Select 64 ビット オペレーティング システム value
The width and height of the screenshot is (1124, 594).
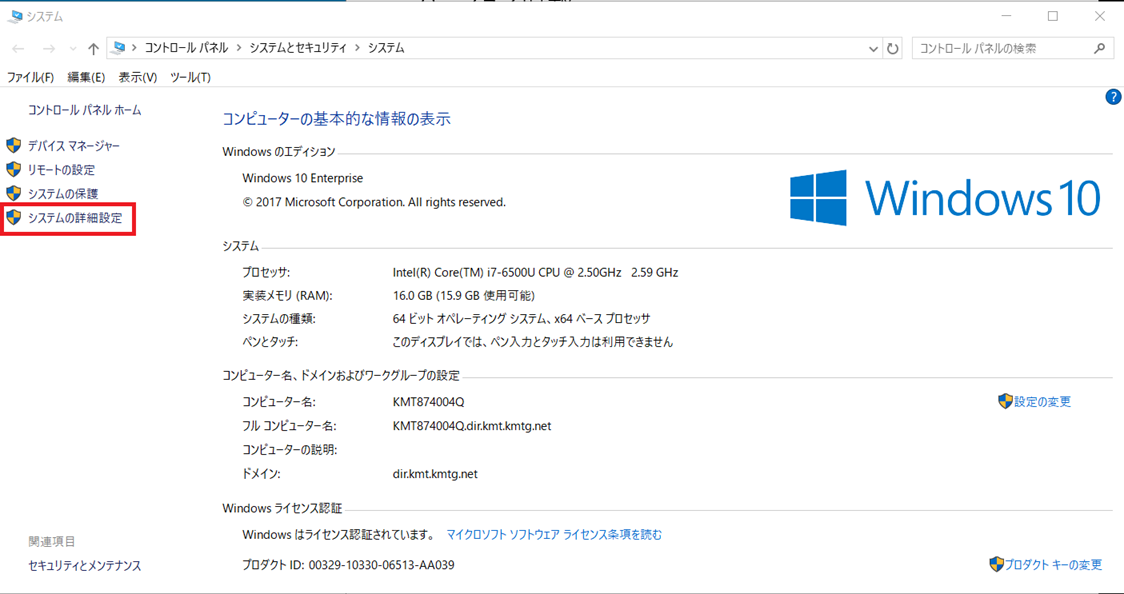click(521, 319)
